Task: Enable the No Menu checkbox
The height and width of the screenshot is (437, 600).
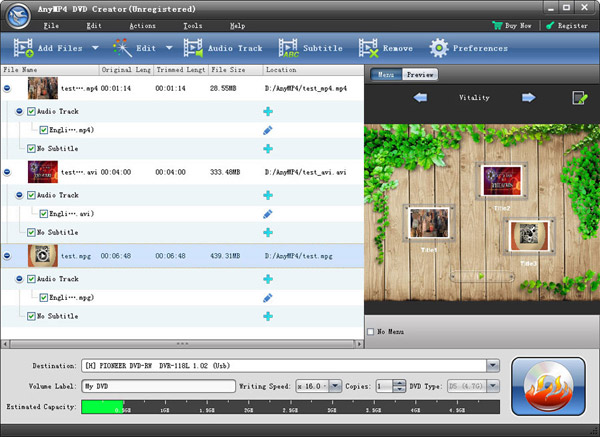Action: point(371,331)
